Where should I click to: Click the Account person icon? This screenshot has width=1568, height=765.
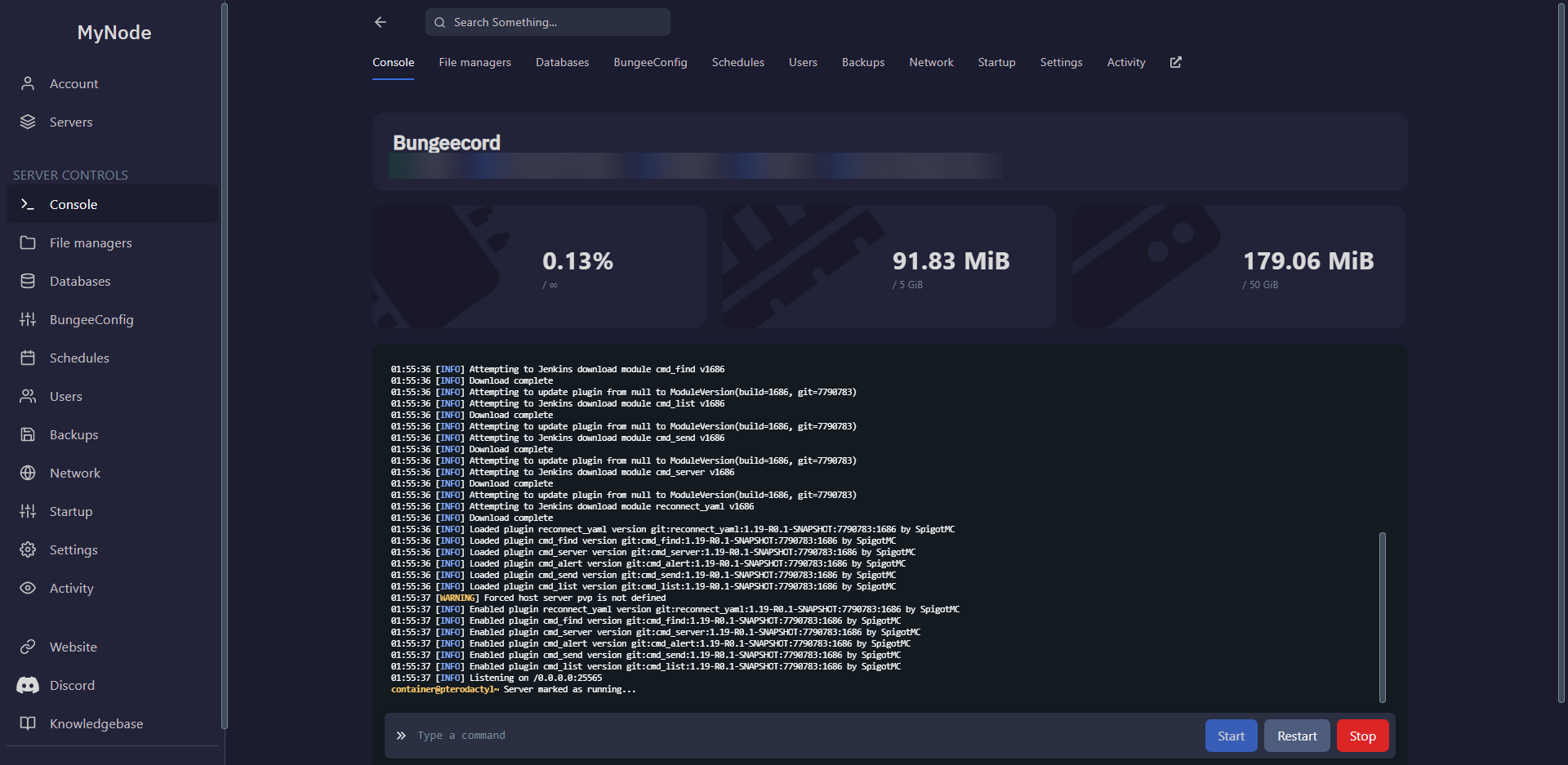[28, 83]
